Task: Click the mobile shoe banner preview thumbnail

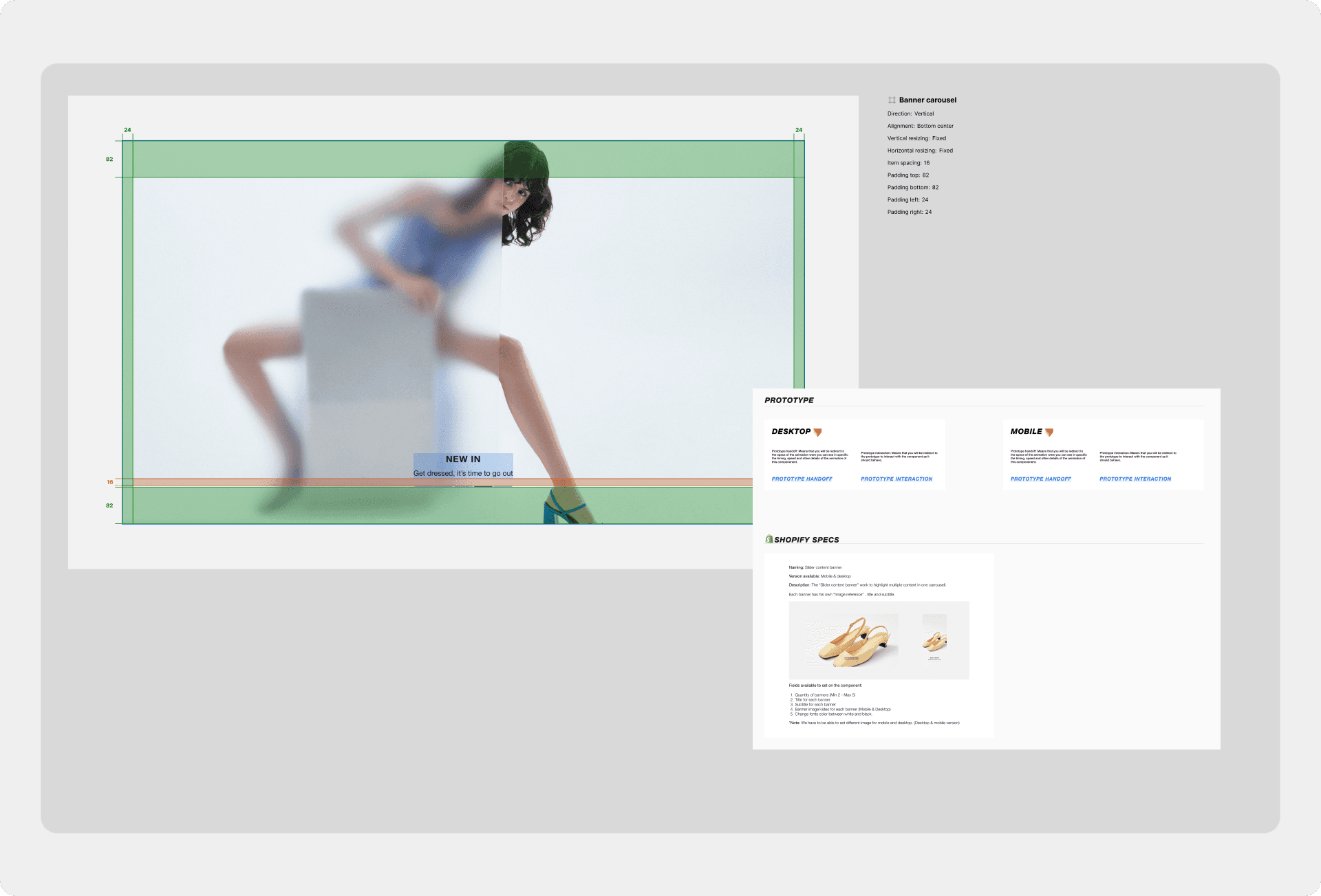Action: (x=934, y=639)
